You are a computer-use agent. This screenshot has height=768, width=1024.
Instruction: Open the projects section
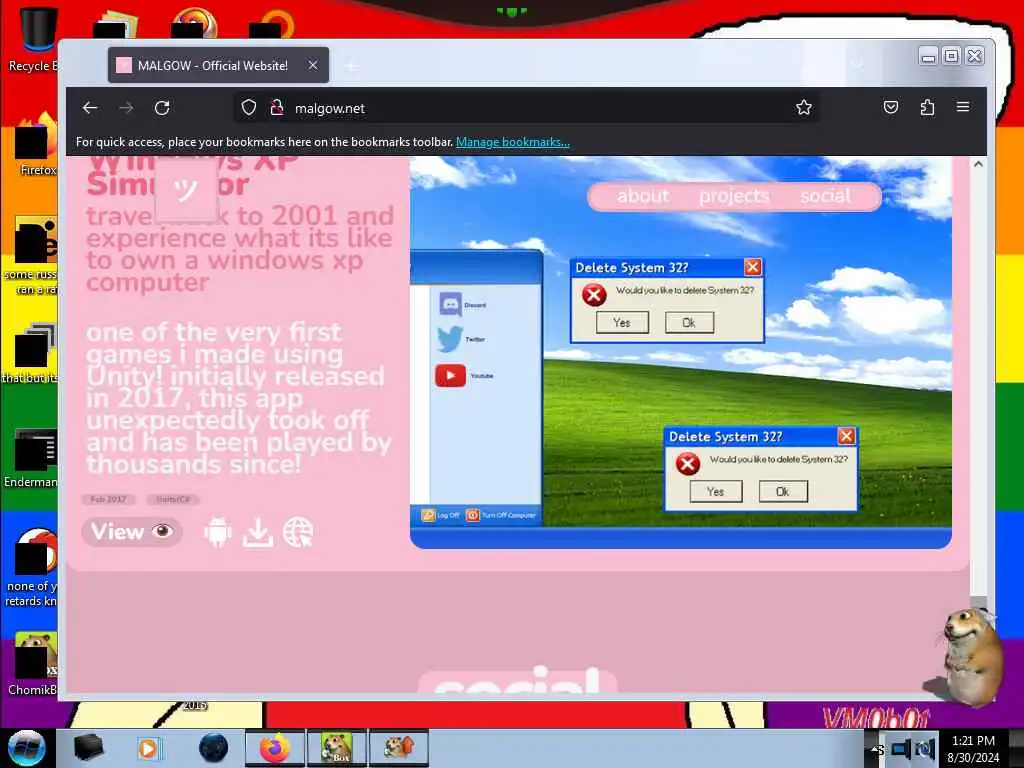click(x=734, y=196)
